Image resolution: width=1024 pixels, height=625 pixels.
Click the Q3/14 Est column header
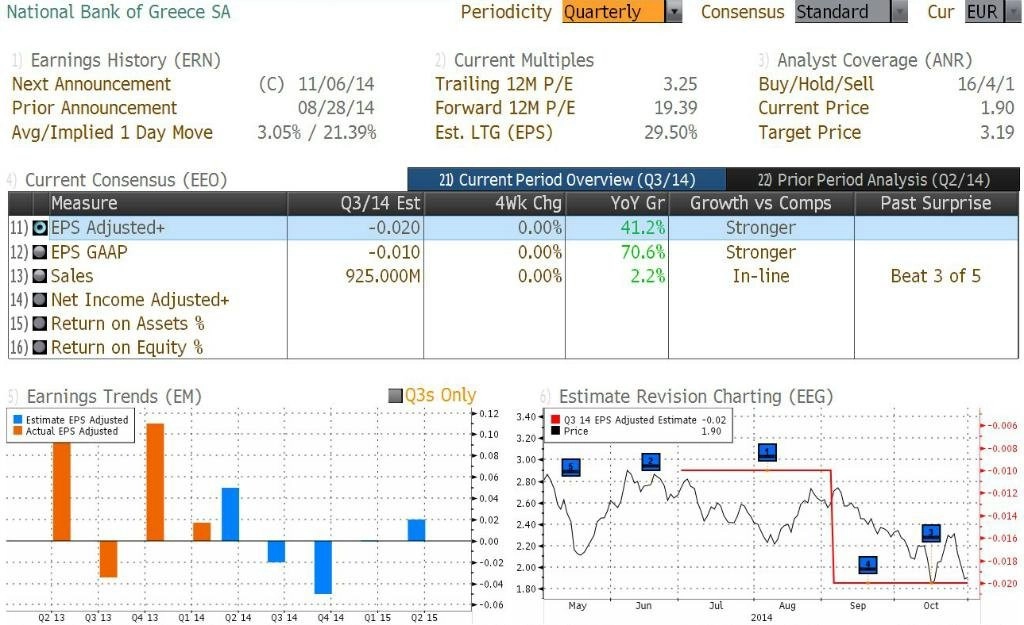(356, 203)
